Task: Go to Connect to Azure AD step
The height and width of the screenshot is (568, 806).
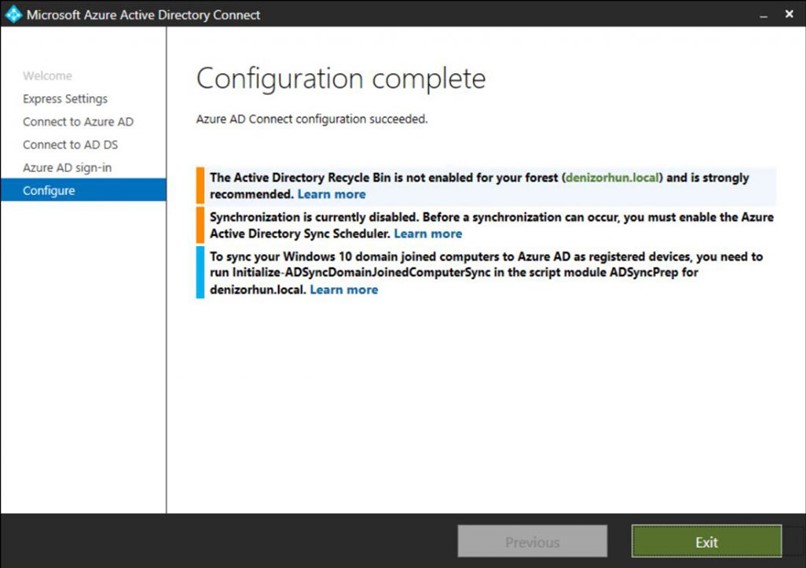Action: [78, 122]
